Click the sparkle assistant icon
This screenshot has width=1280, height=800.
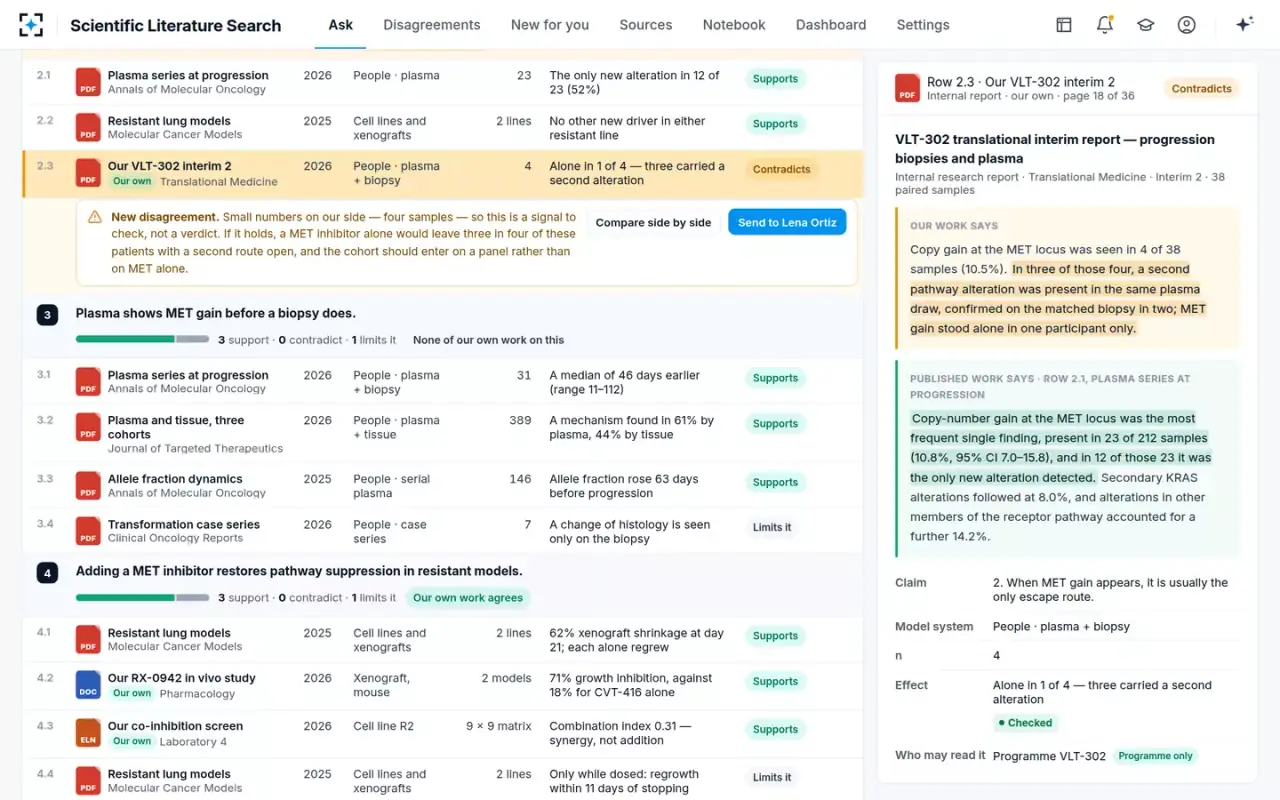(x=1244, y=25)
